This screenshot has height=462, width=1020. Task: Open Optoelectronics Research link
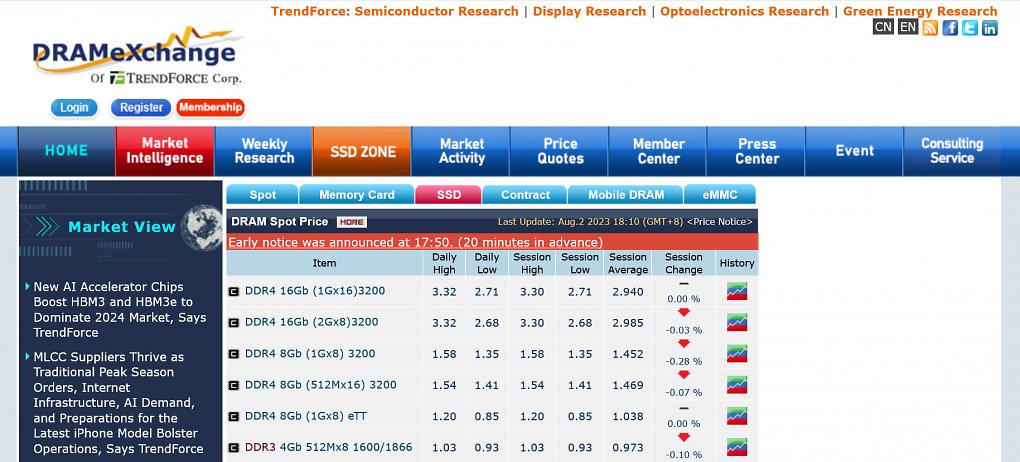click(x=744, y=11)
